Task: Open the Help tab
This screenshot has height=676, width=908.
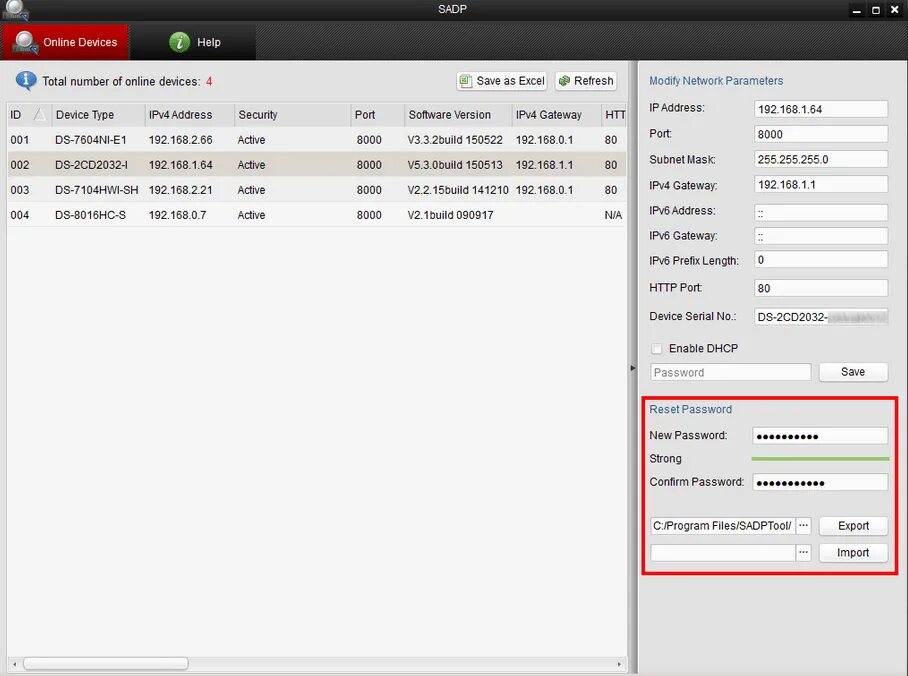Action: pyautogui.click(x=193, y=42)
